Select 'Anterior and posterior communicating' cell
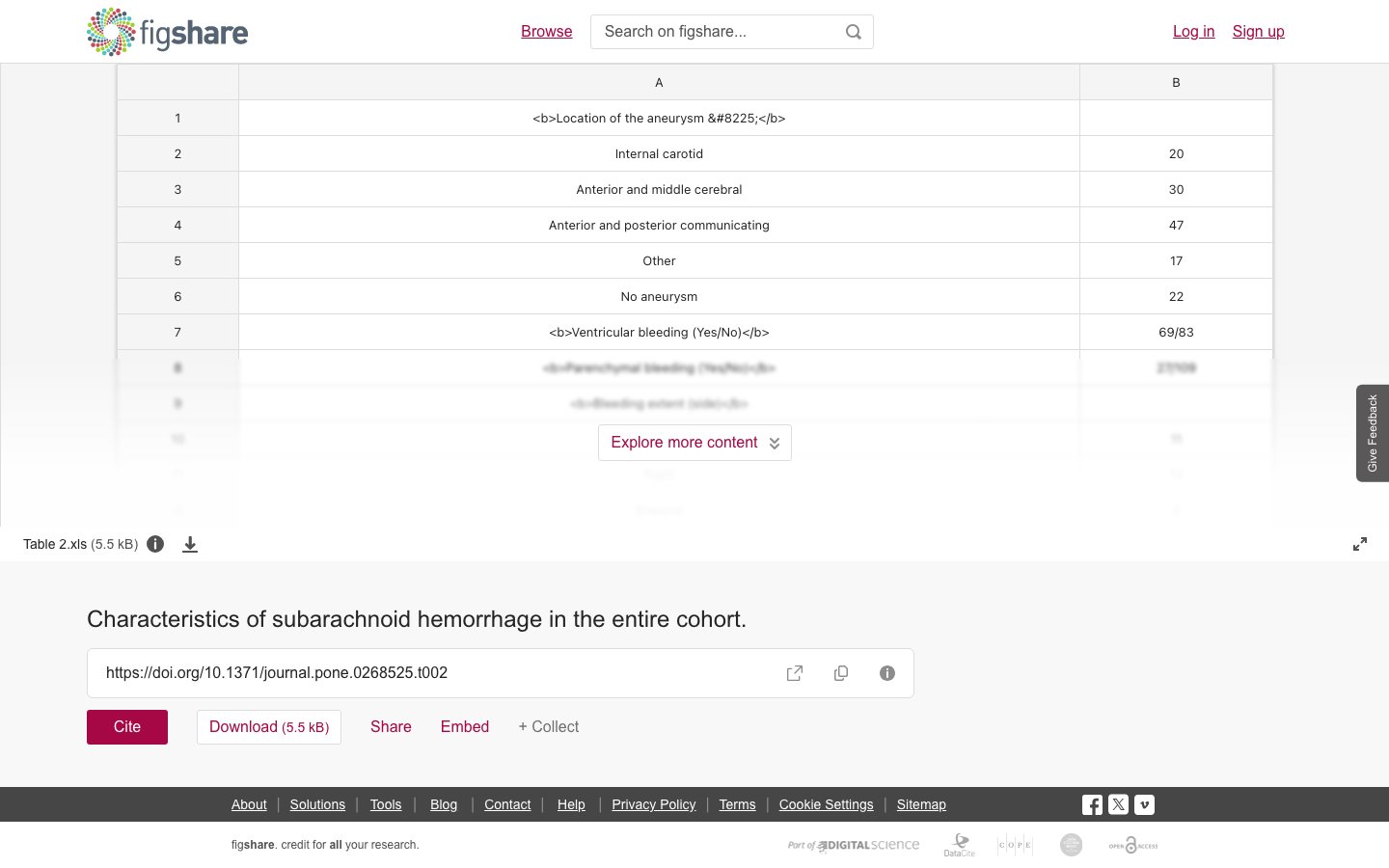1389x868 pixels. pyautogui.click(x=659, y=225)
